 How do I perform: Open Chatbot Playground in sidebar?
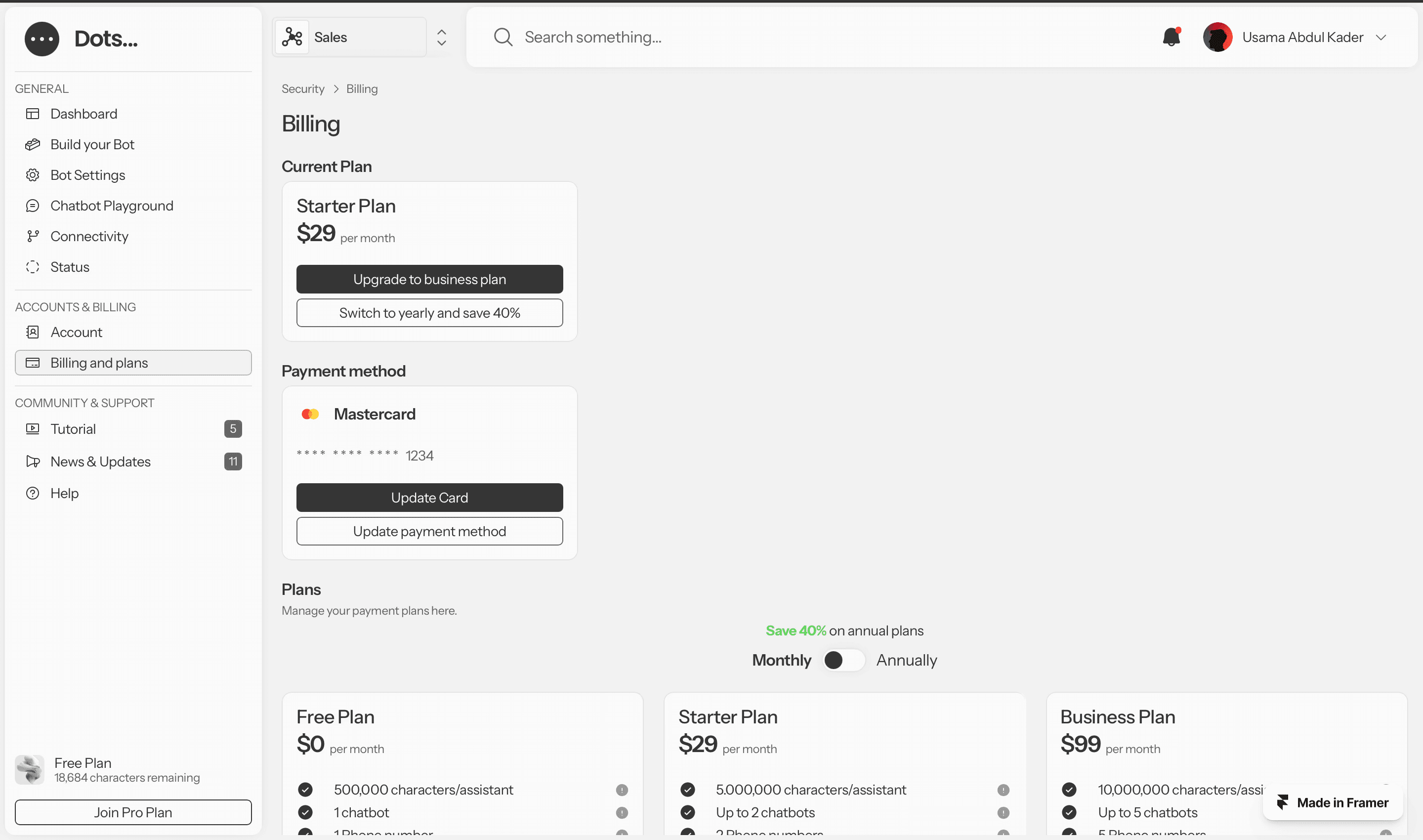[112, 206]
